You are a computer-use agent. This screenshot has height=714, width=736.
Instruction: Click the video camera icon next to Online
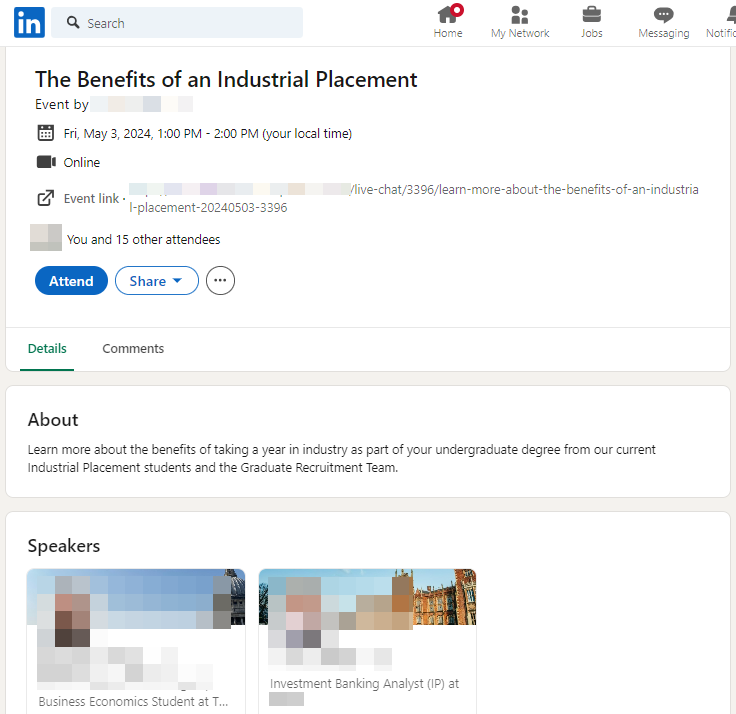tap(46, 162)
